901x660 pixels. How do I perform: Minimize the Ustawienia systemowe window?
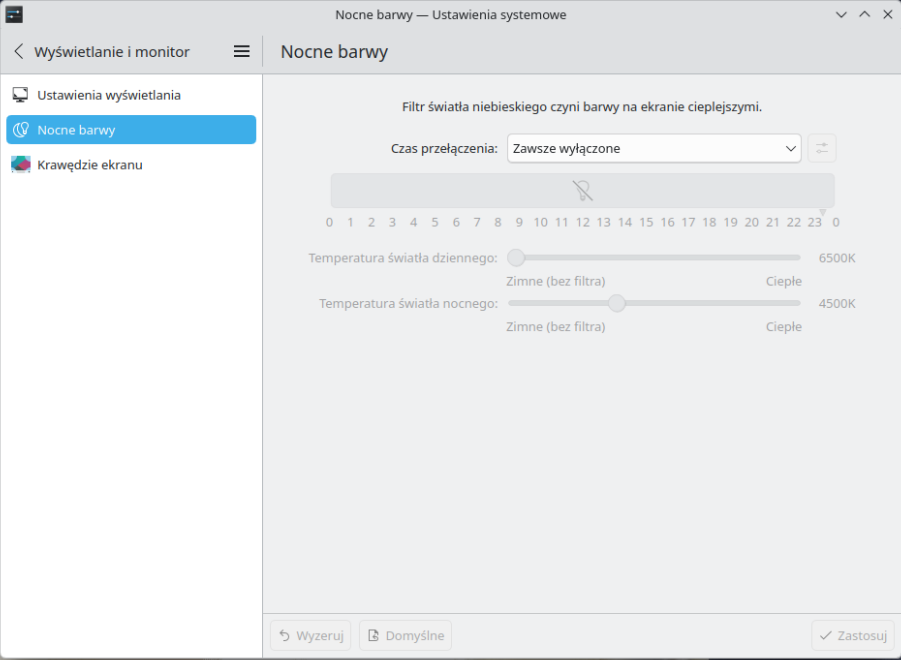[x=841, y=14]
